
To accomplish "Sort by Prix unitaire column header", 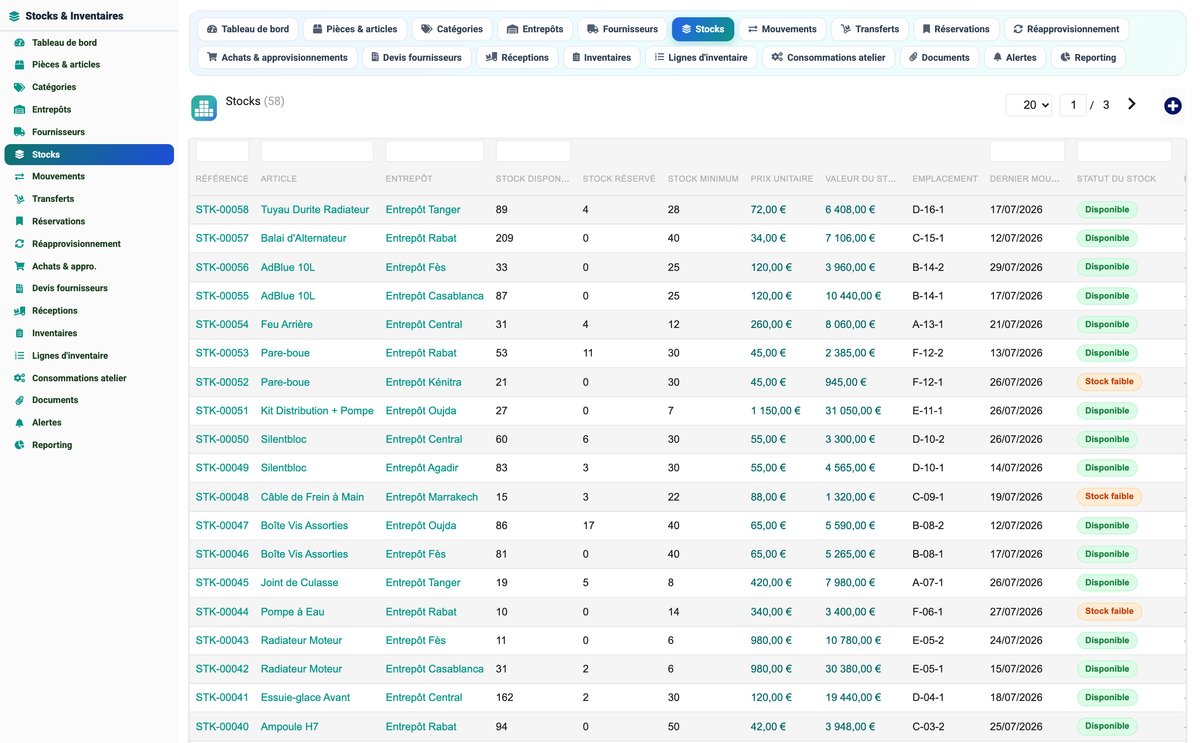I will click(x=782, y=179).
